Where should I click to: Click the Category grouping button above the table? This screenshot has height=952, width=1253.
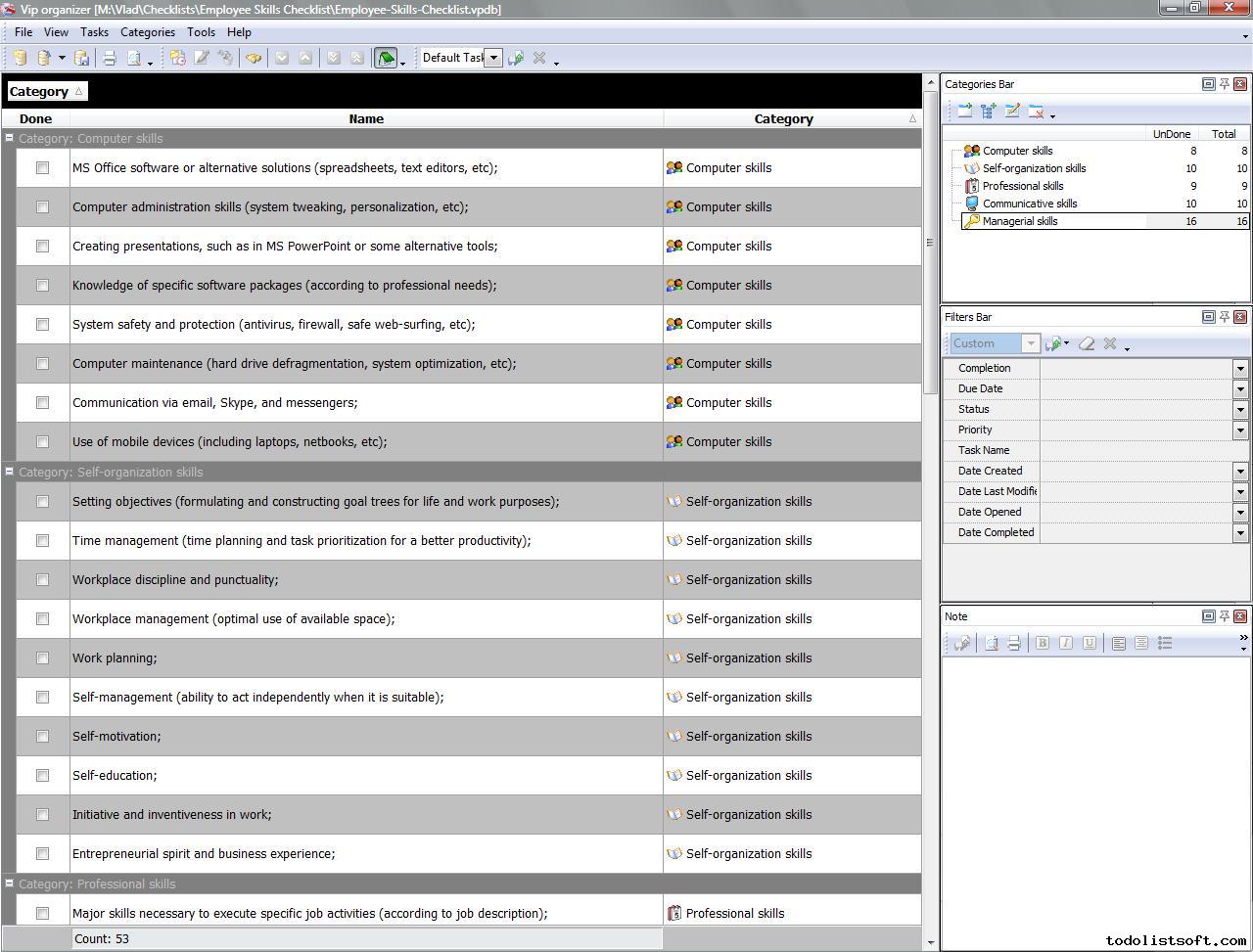pos(46,91)
